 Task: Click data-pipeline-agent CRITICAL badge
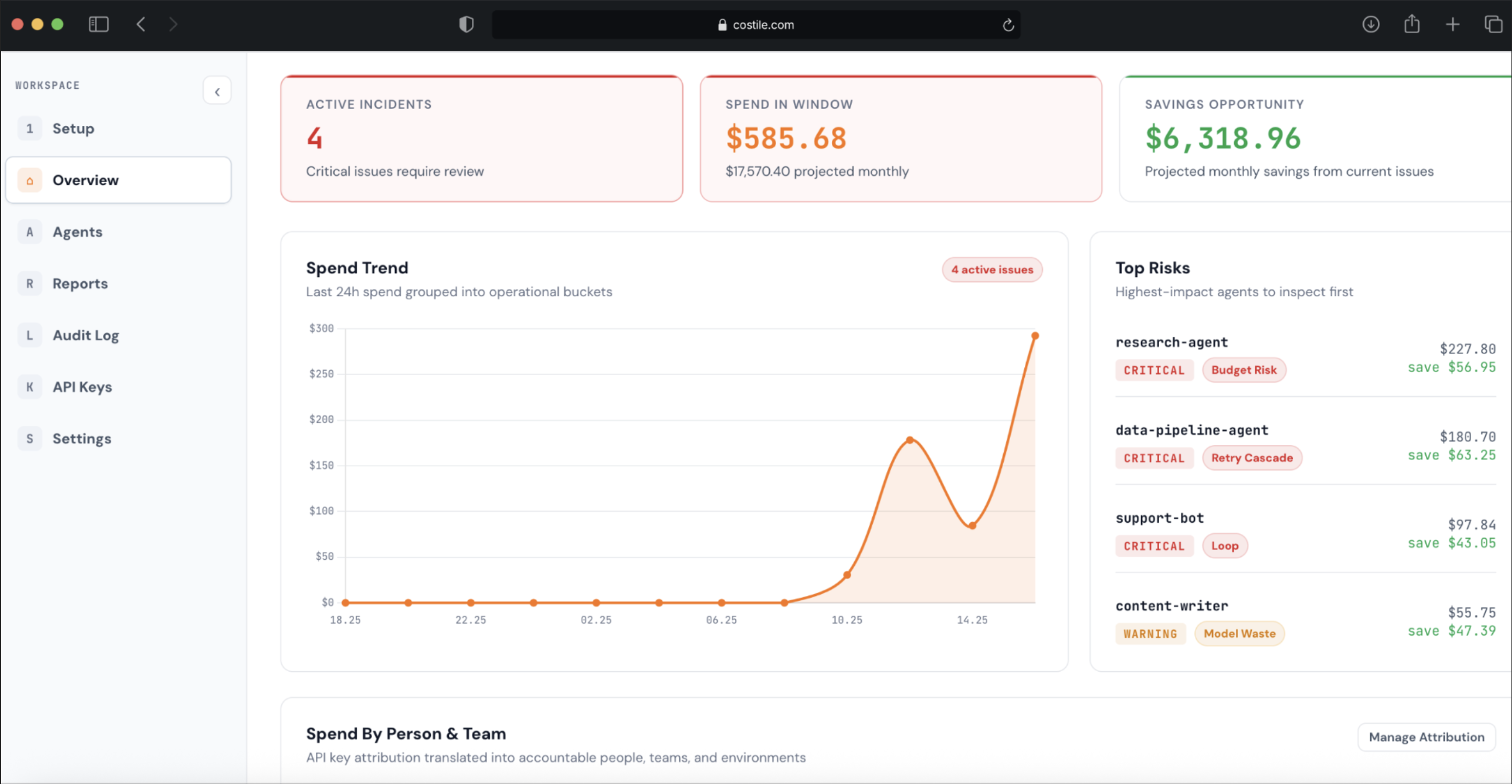[x=1154, y=459]
